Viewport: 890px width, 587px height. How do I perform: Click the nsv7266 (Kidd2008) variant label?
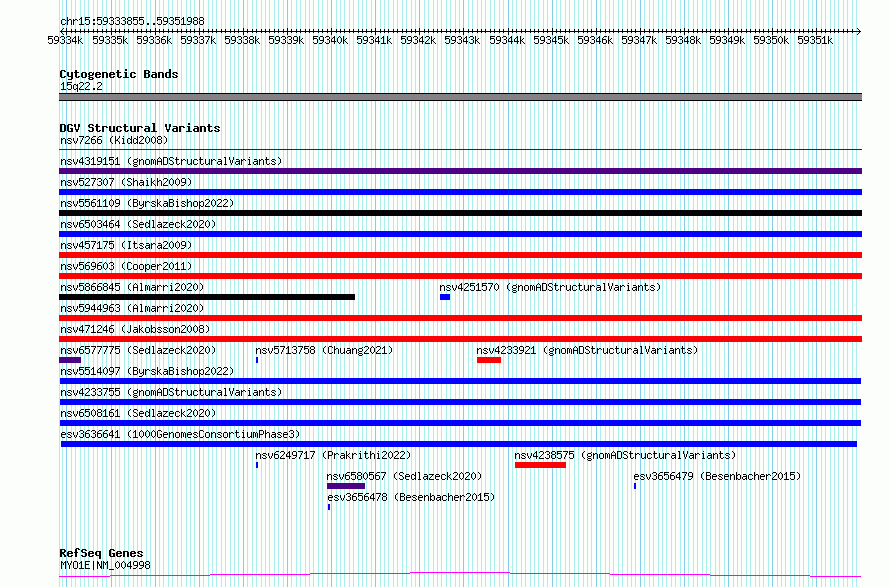click(x=114, y=140)
